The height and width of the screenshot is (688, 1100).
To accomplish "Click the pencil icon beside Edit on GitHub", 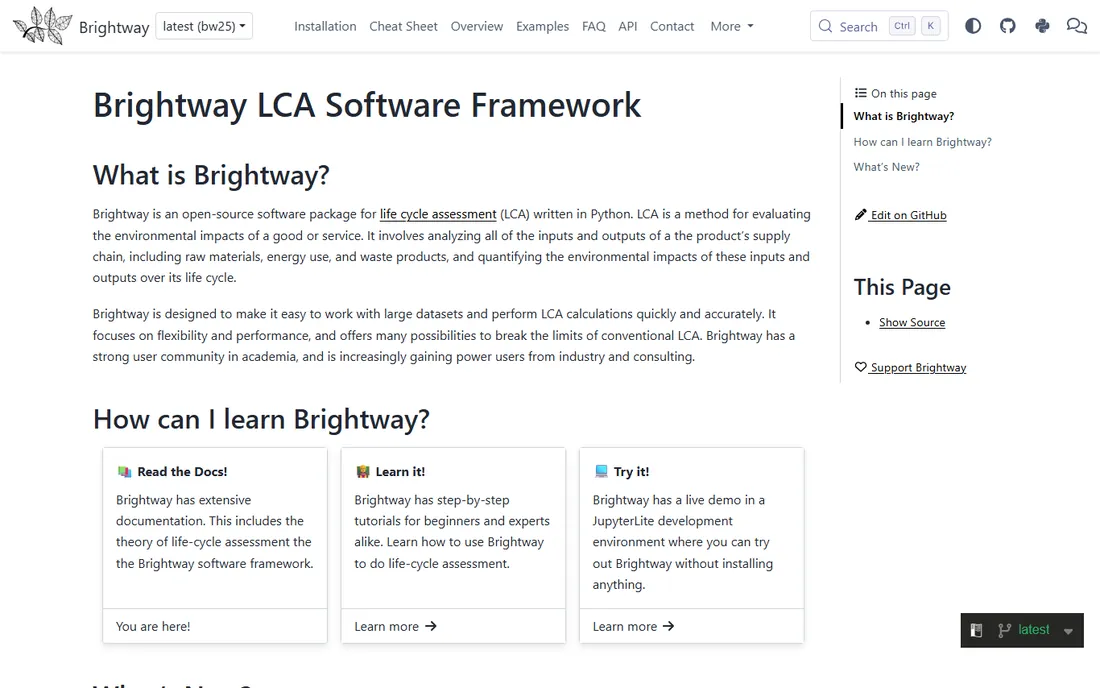I will pyautogui.click(x=860, y=215).
